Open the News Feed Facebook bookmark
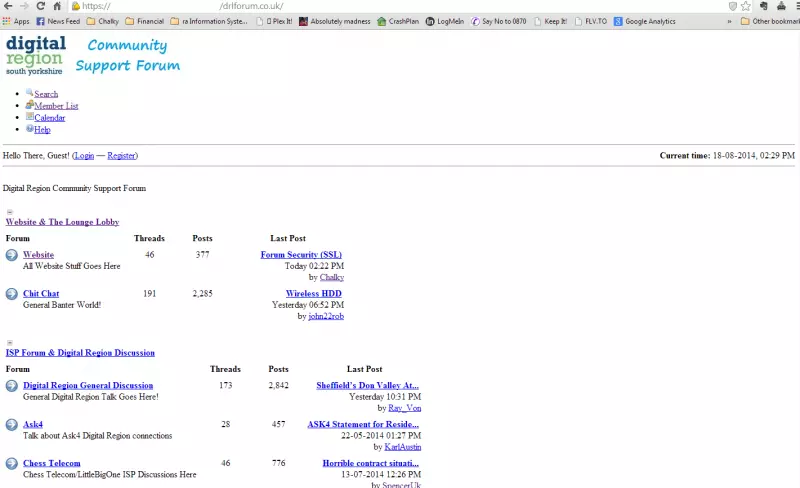800x488 pixels. point(58,21)
